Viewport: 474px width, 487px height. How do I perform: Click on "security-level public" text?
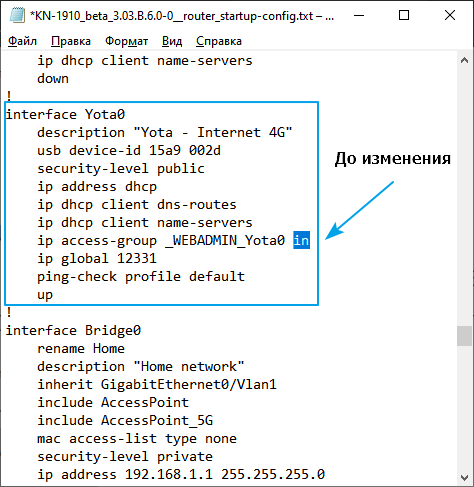121,168
